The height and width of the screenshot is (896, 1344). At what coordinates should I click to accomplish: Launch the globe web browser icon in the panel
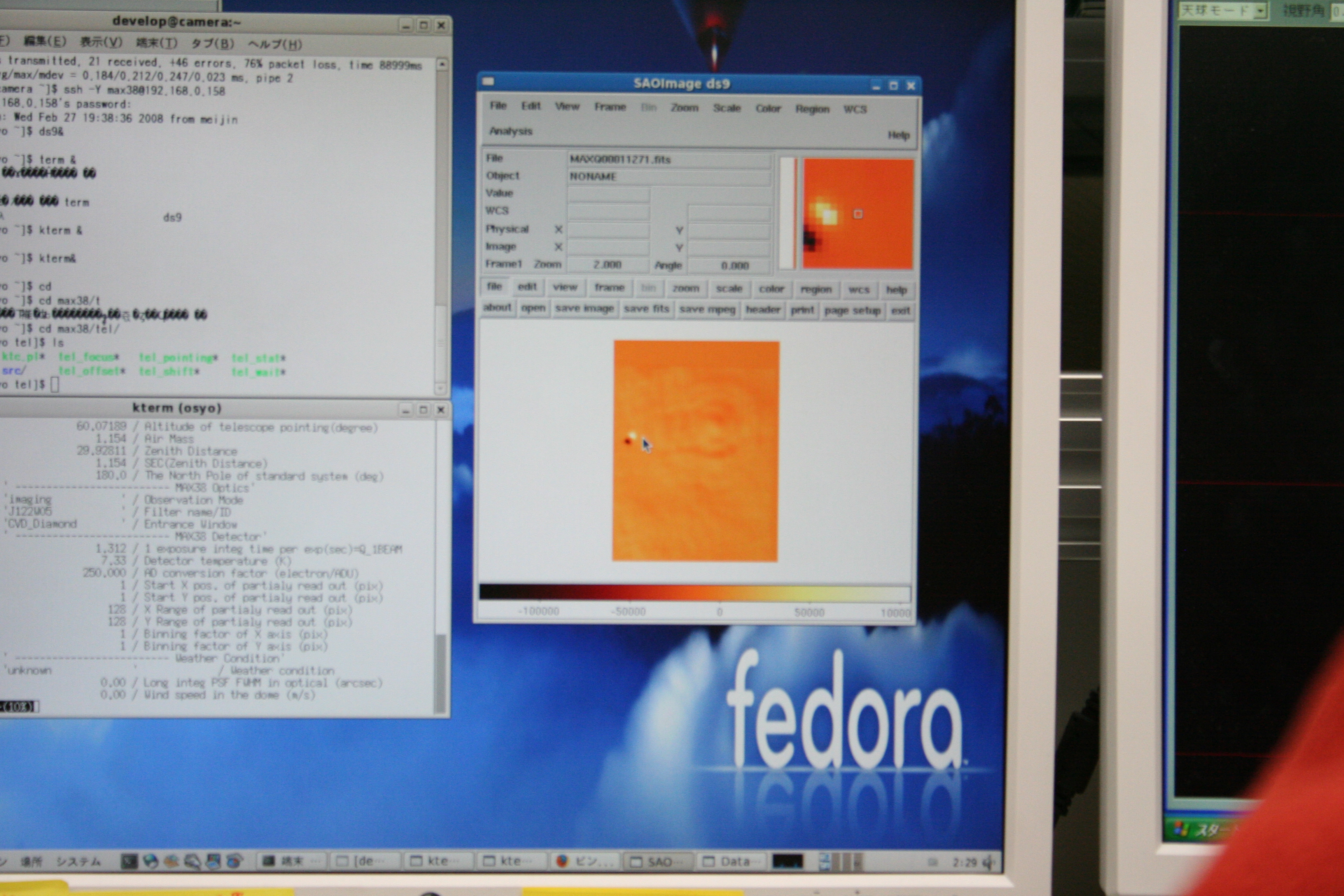click(150, 861)
